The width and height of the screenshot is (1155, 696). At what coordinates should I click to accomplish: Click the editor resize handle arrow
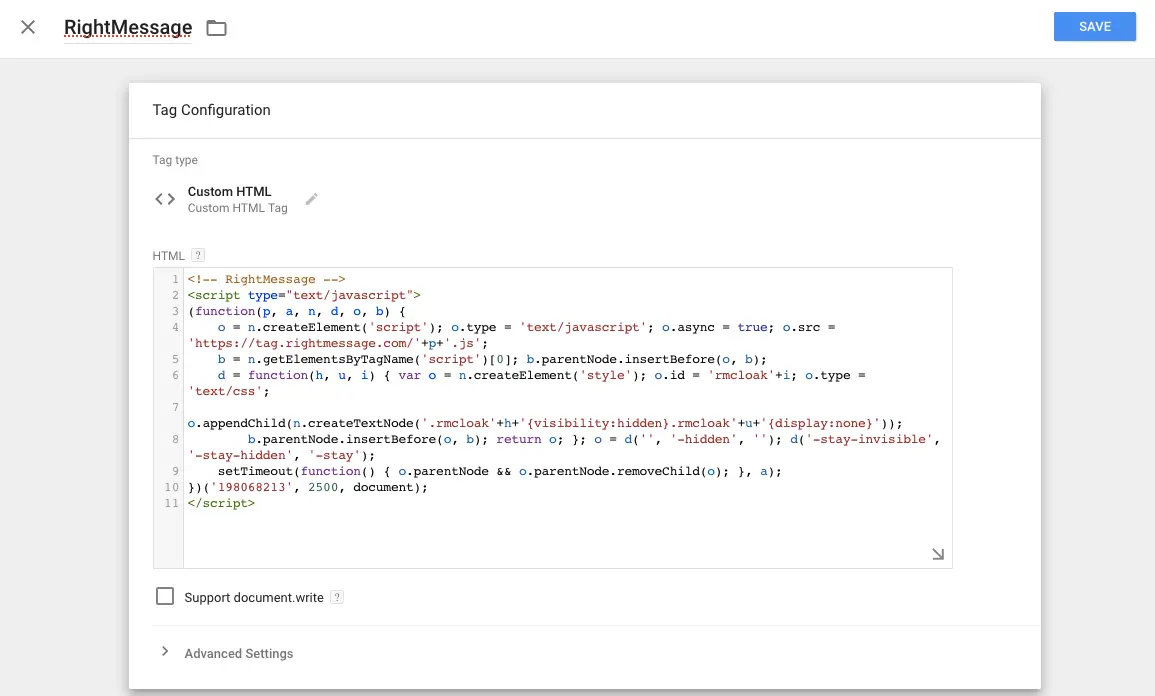pos(937,554)
